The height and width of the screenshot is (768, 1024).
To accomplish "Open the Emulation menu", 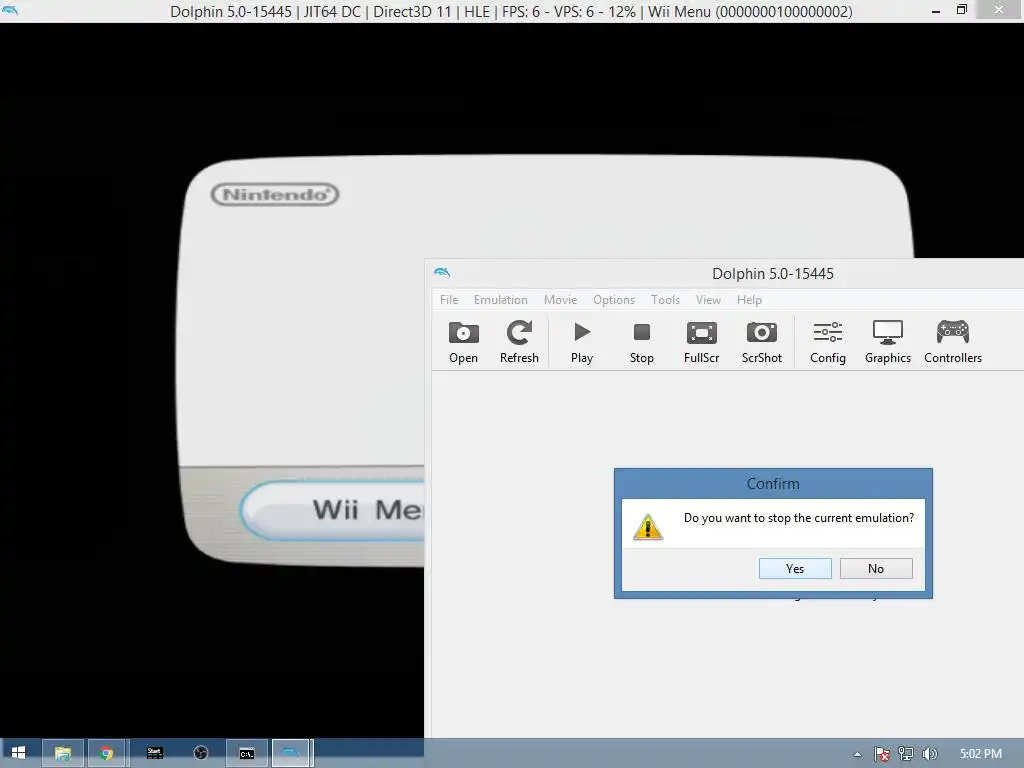I will 500,300.
